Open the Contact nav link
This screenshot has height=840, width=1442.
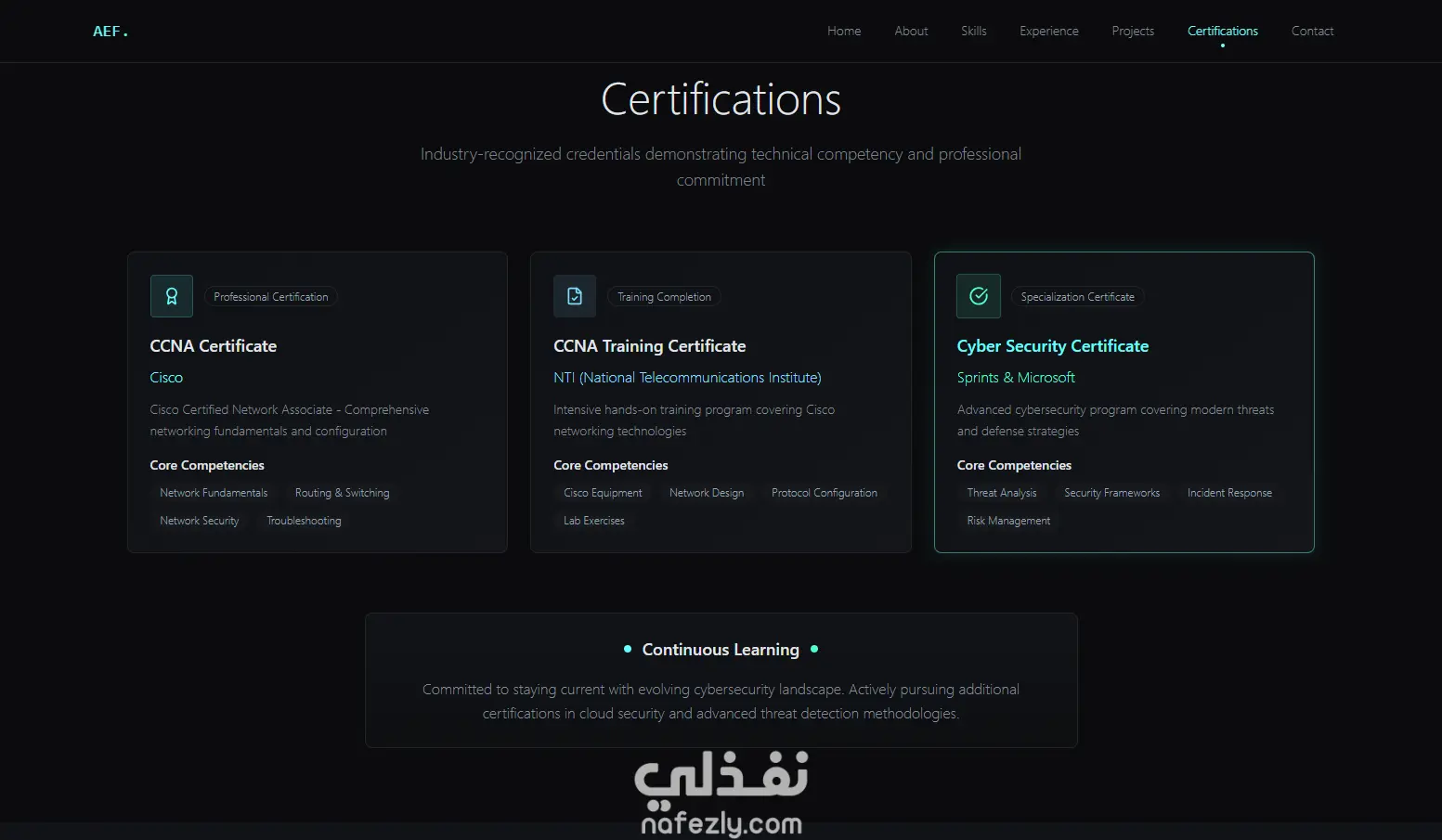point(1312,31)
